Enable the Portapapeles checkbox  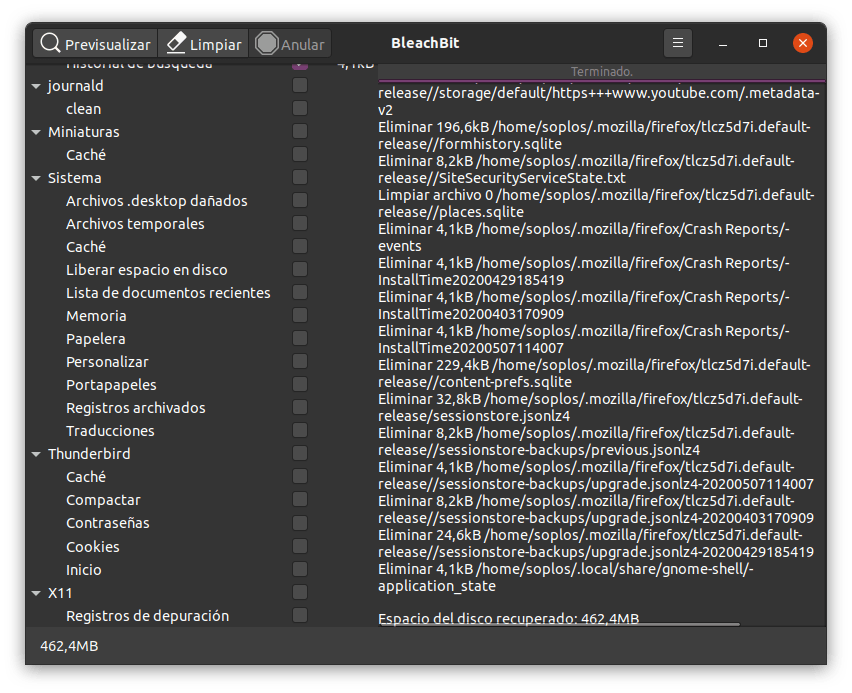pos(300,384)
